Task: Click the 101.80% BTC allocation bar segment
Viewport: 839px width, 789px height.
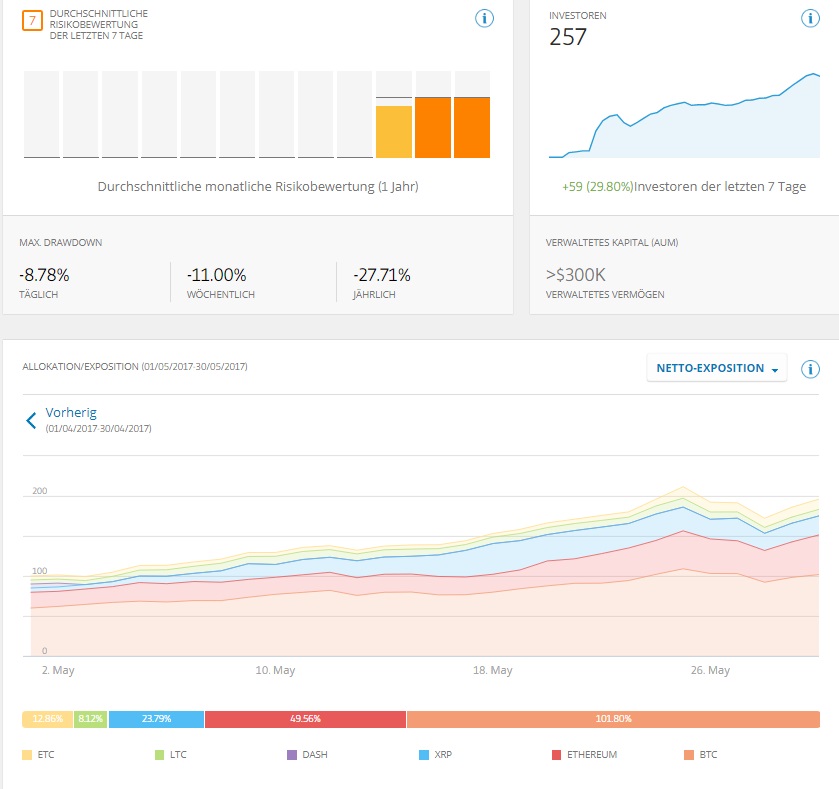Action: click(613, 719)
